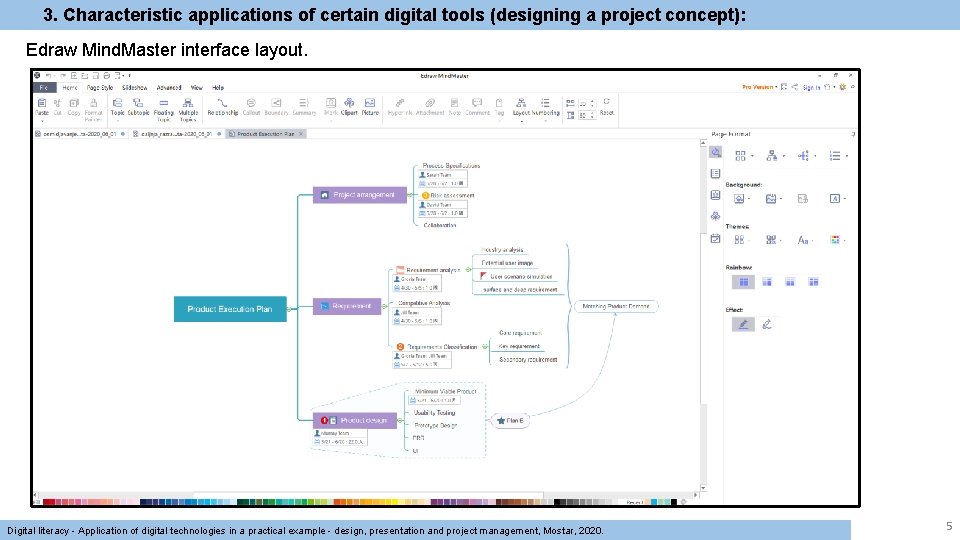Open the Pro Version dropdown

tap(759, 87)
